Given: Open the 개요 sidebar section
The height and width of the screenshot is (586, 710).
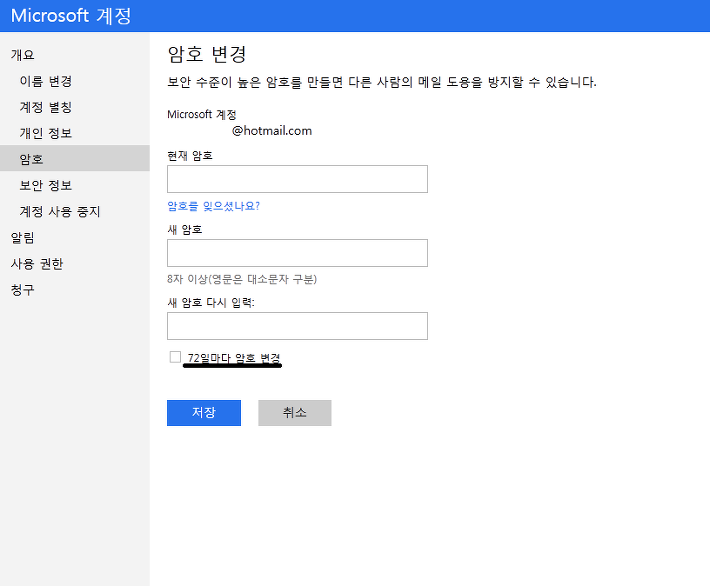Looking at the screenshot, I should point(23,55).
